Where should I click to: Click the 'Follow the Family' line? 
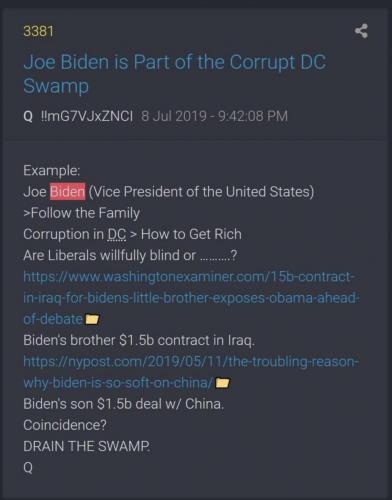(82, 213)
